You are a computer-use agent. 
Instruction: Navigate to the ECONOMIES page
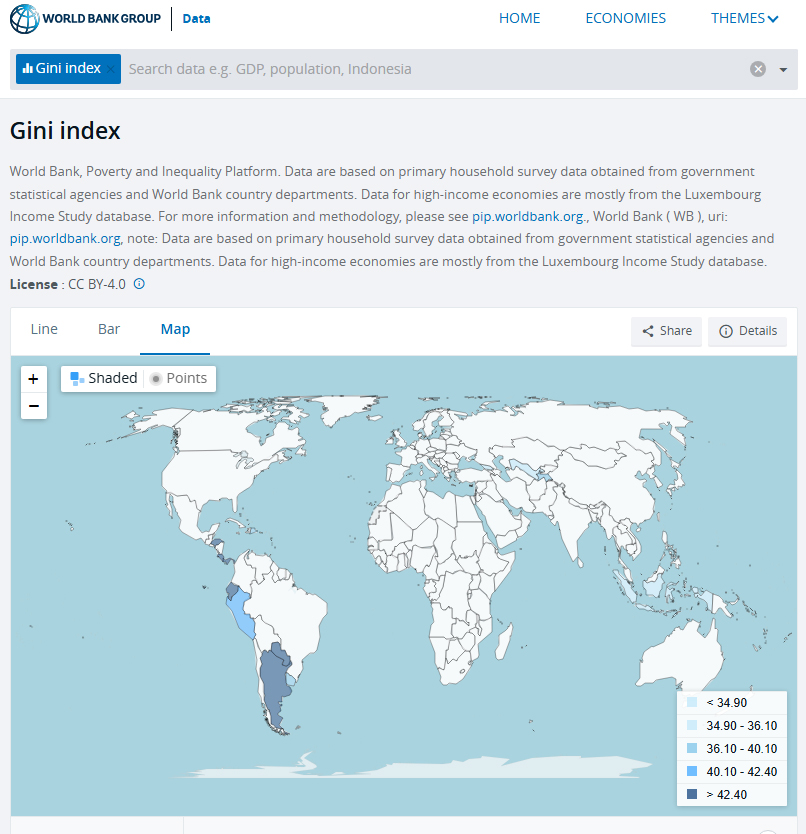(x=625, y=18)
